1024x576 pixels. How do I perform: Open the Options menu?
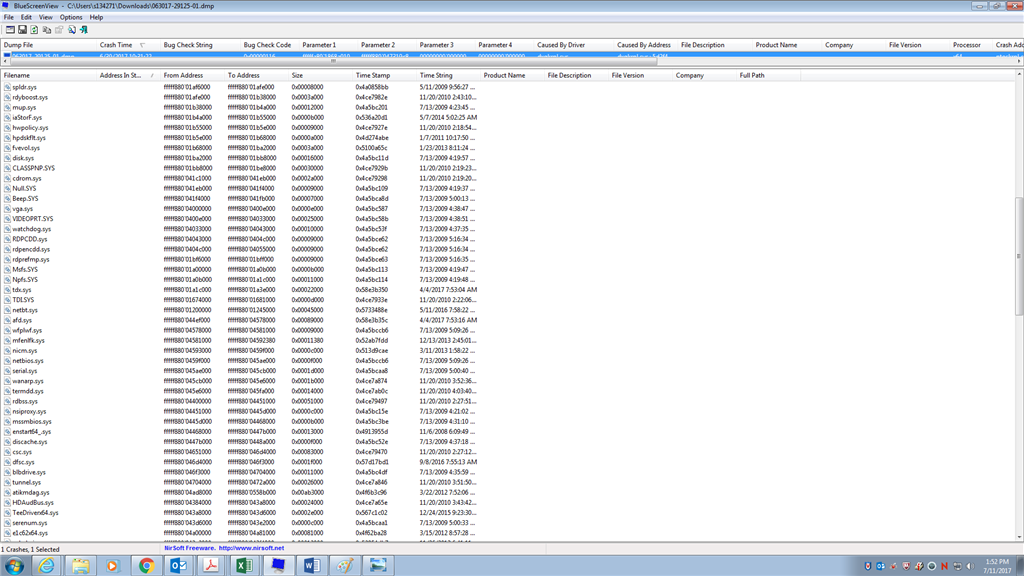(x=71, y=17)
